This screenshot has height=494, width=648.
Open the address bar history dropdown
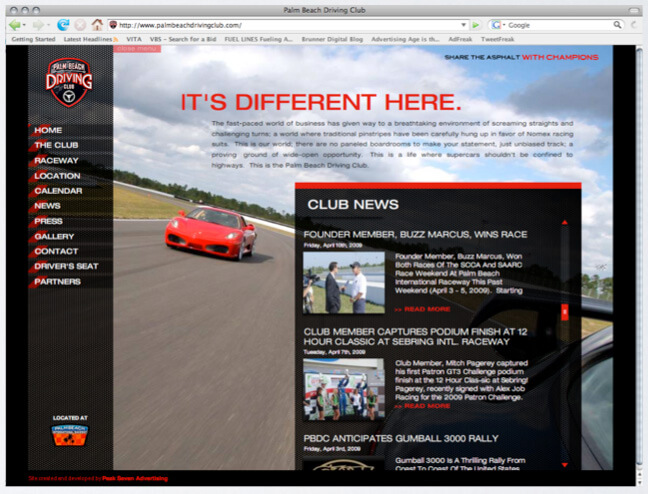pyautogui.click(x=463, y=25)
